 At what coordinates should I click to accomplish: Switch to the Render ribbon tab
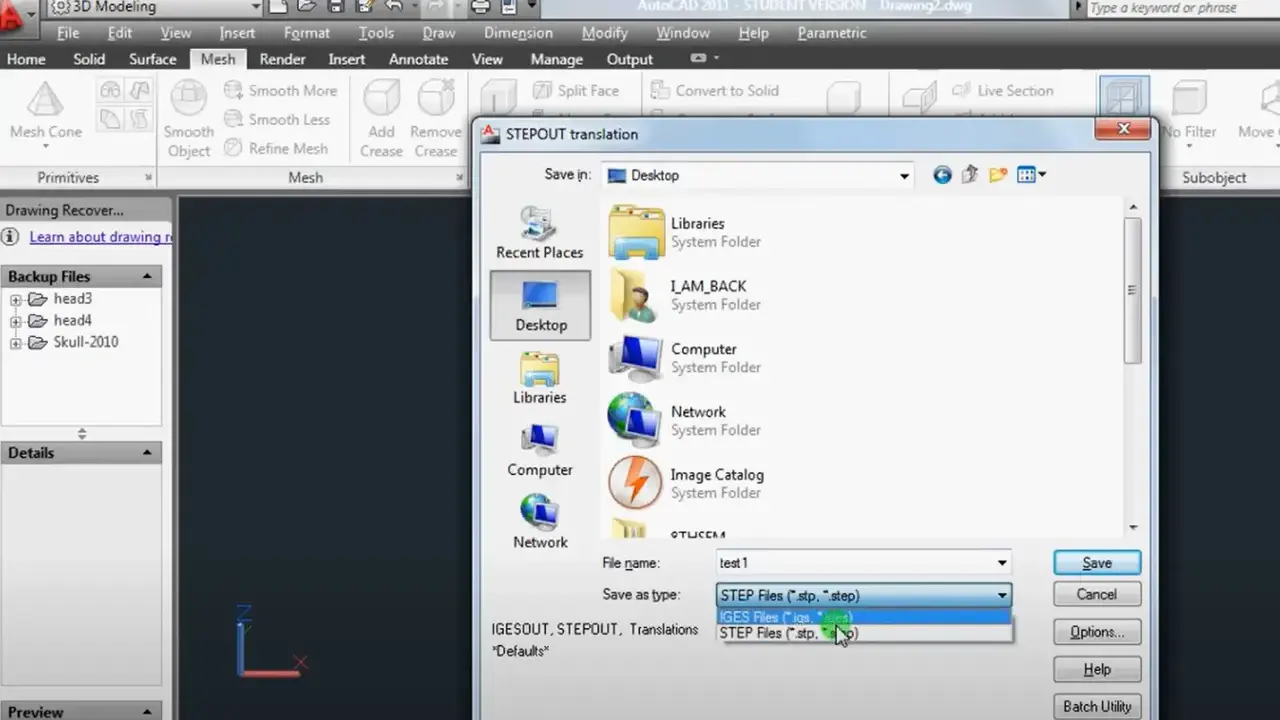[x=282, y=59]
